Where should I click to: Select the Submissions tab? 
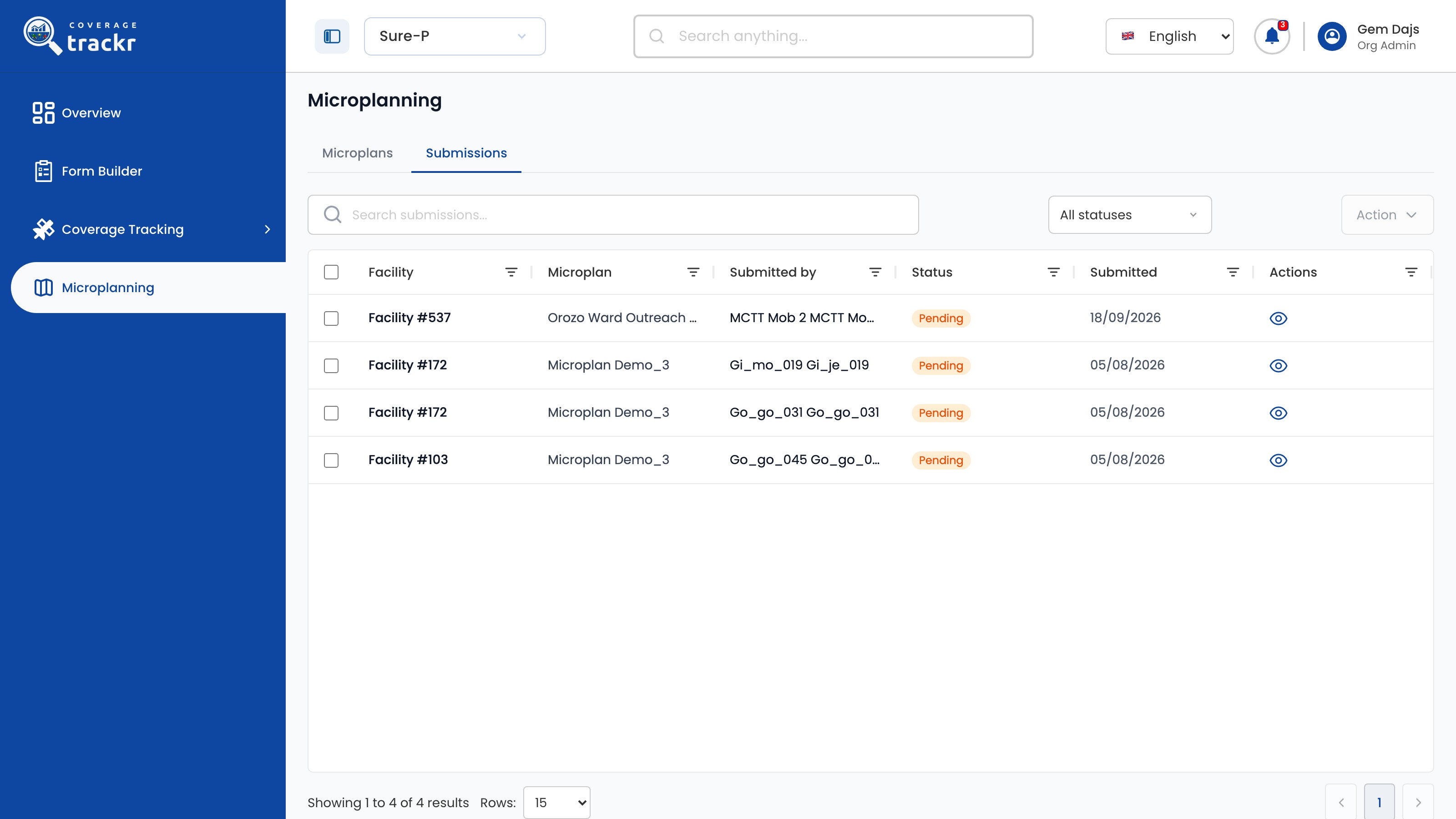tap(466, 153)
